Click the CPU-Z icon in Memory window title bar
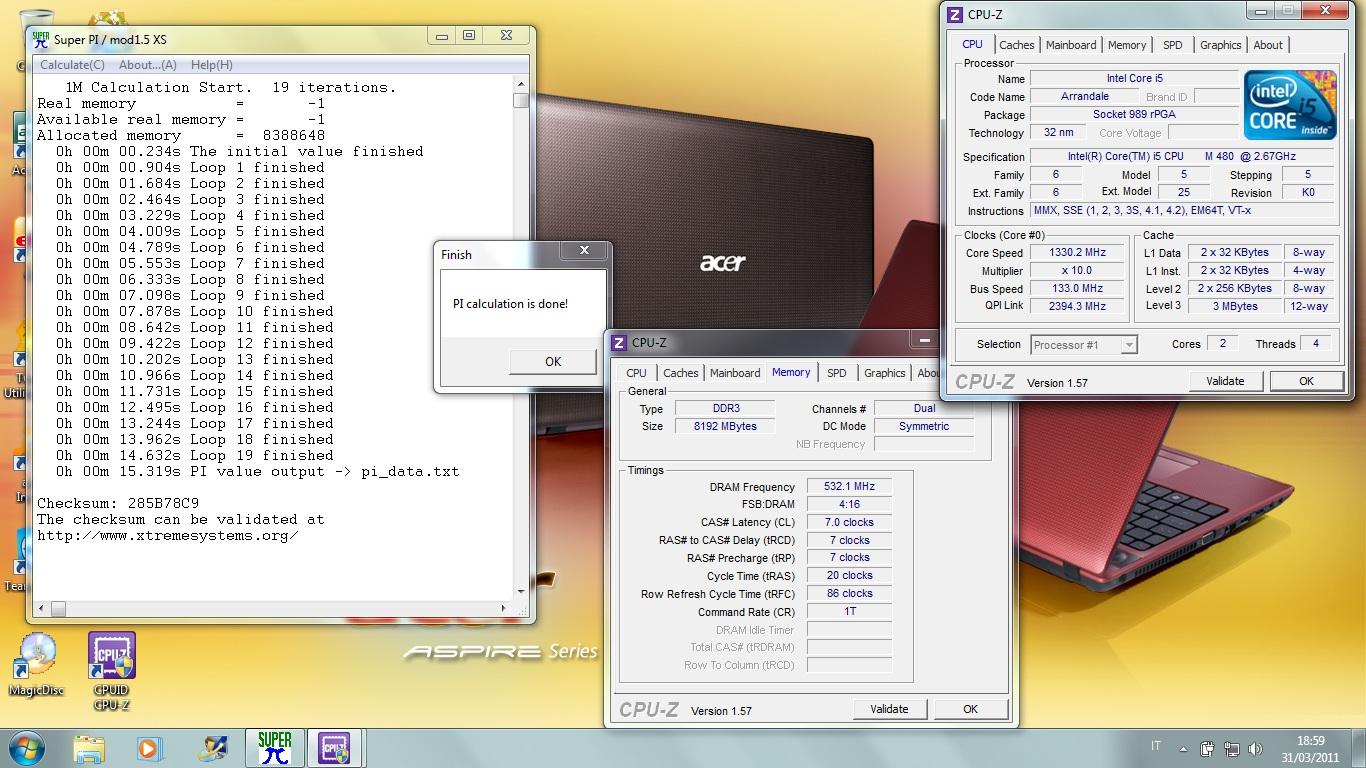 click(620, 343)
